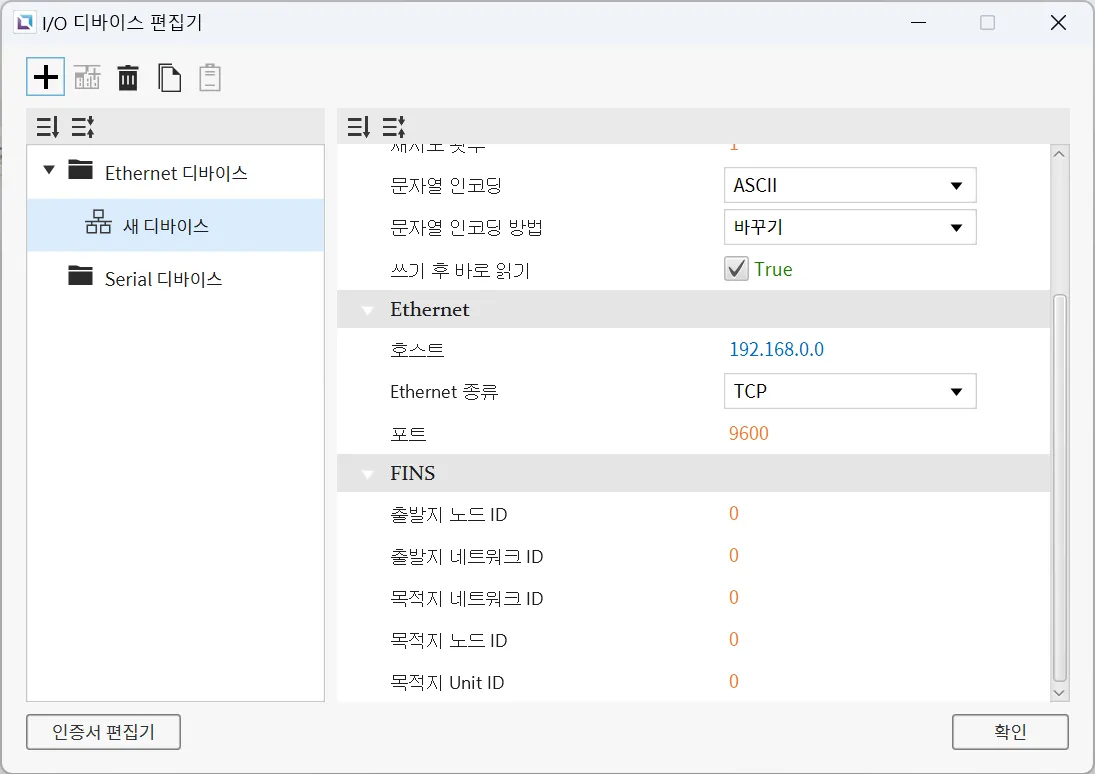Open the 문자열 인코딩 ASCII dropdown

[x=849, y=186]
